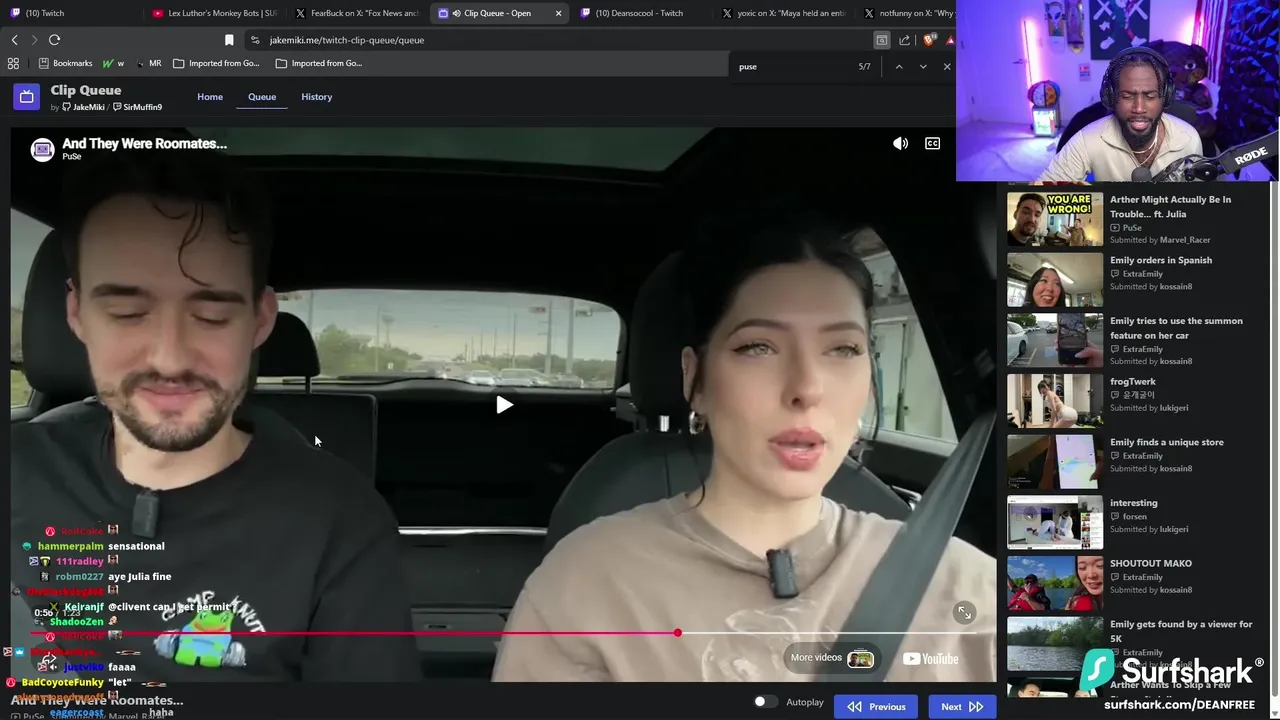This screenshot has width=1280, height=720.
Task: Click the share icon in address bar
Action: pos(905,40)
